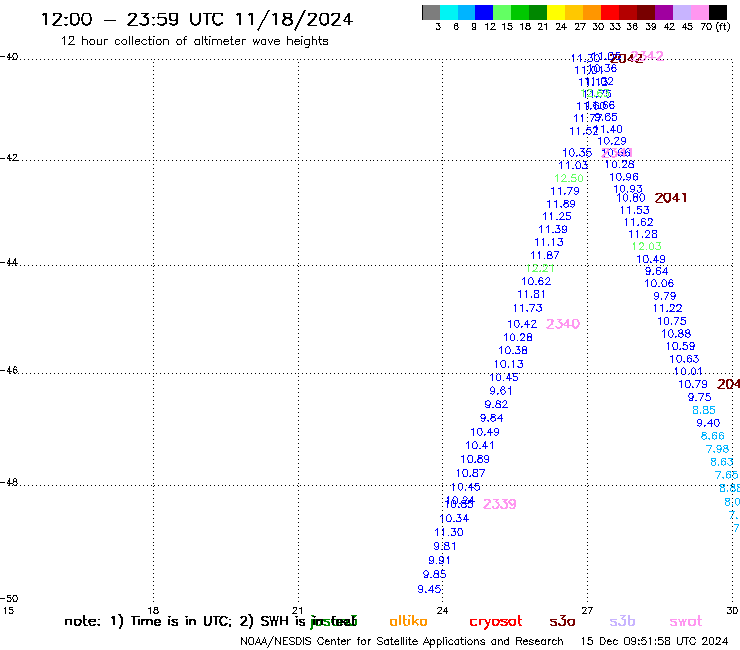The height and width of the screenshot is (650, 740).
Task: Click the gray swatch in the color legend
Action: [431, 12]
